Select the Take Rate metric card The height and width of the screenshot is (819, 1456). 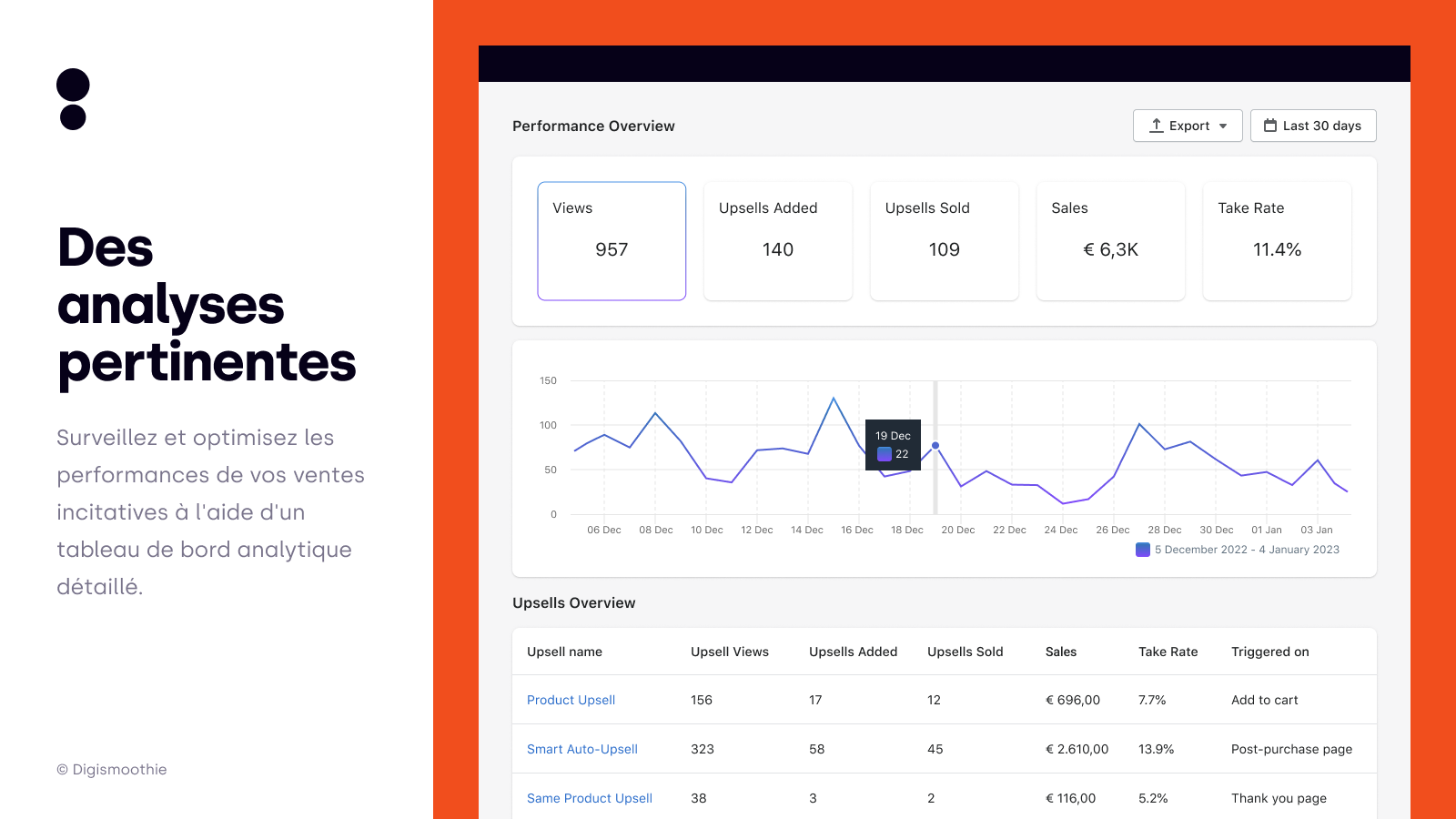(x=1278, y=241)
